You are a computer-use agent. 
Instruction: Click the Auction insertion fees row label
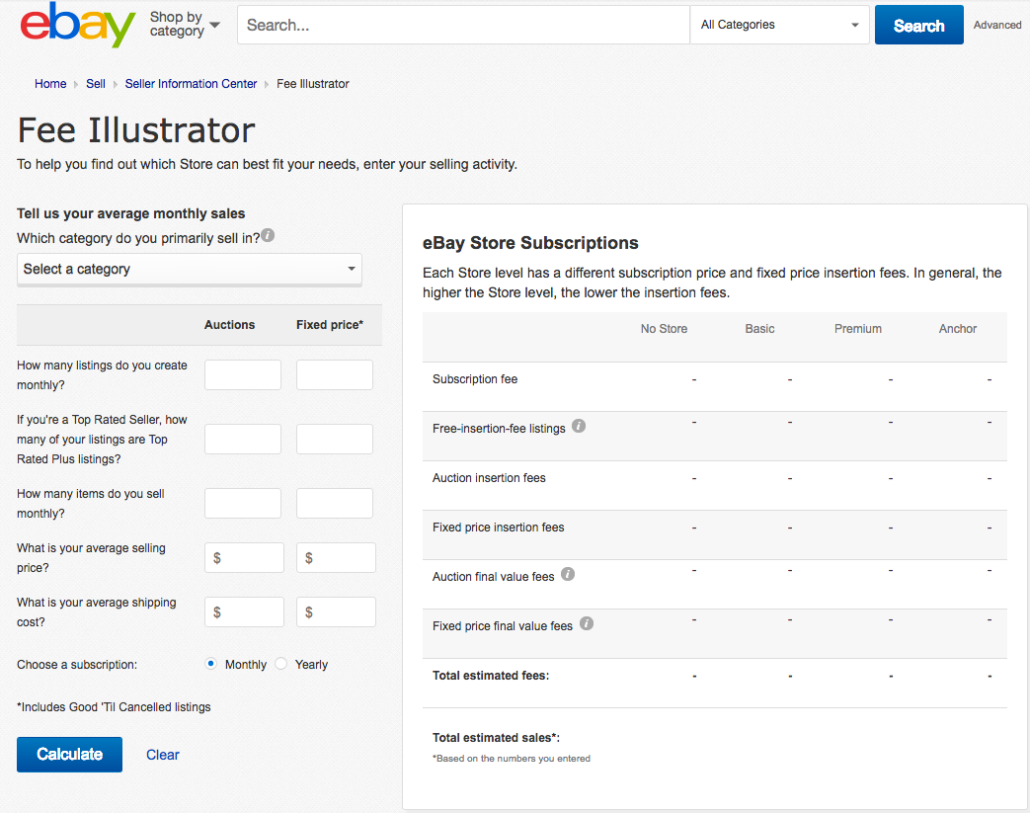(x=489, y=478)
